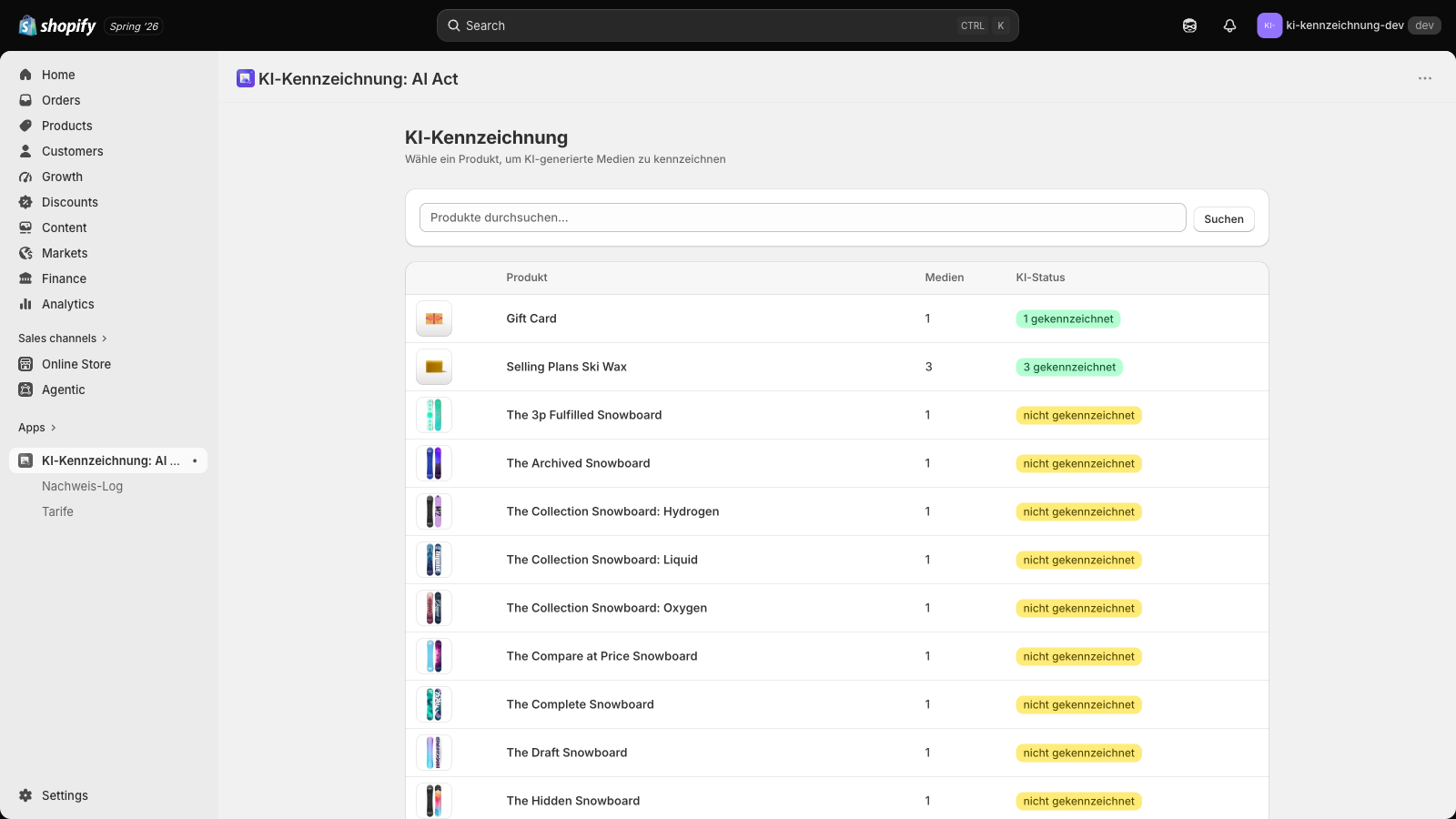Click the Customers person icon

(25, 151)
